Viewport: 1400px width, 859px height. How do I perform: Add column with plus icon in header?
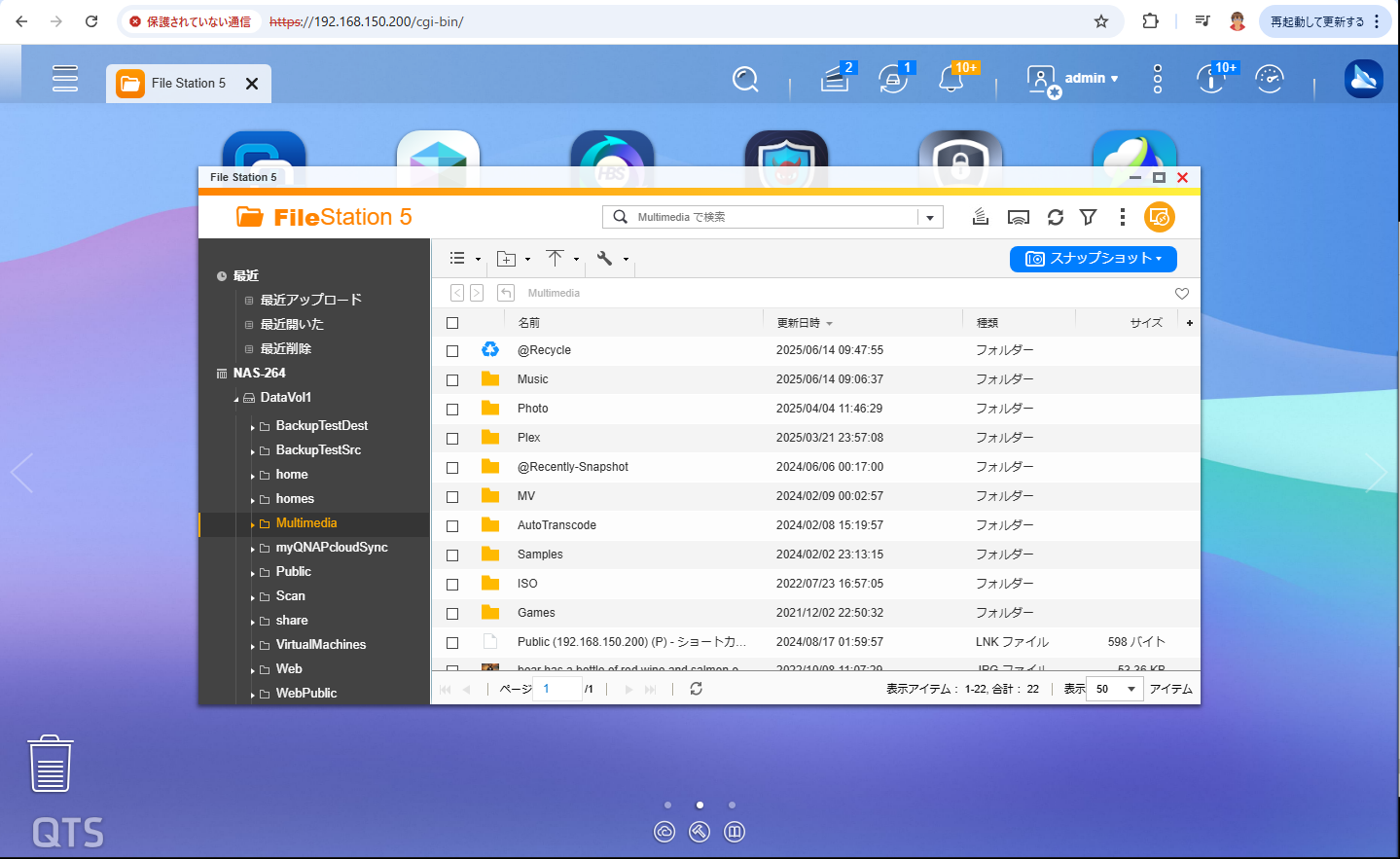click(x=1189, y=323)
